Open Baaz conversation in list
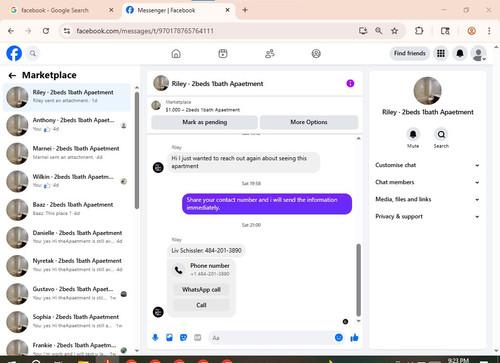The image size is (500, 363). tap(67, 209)
